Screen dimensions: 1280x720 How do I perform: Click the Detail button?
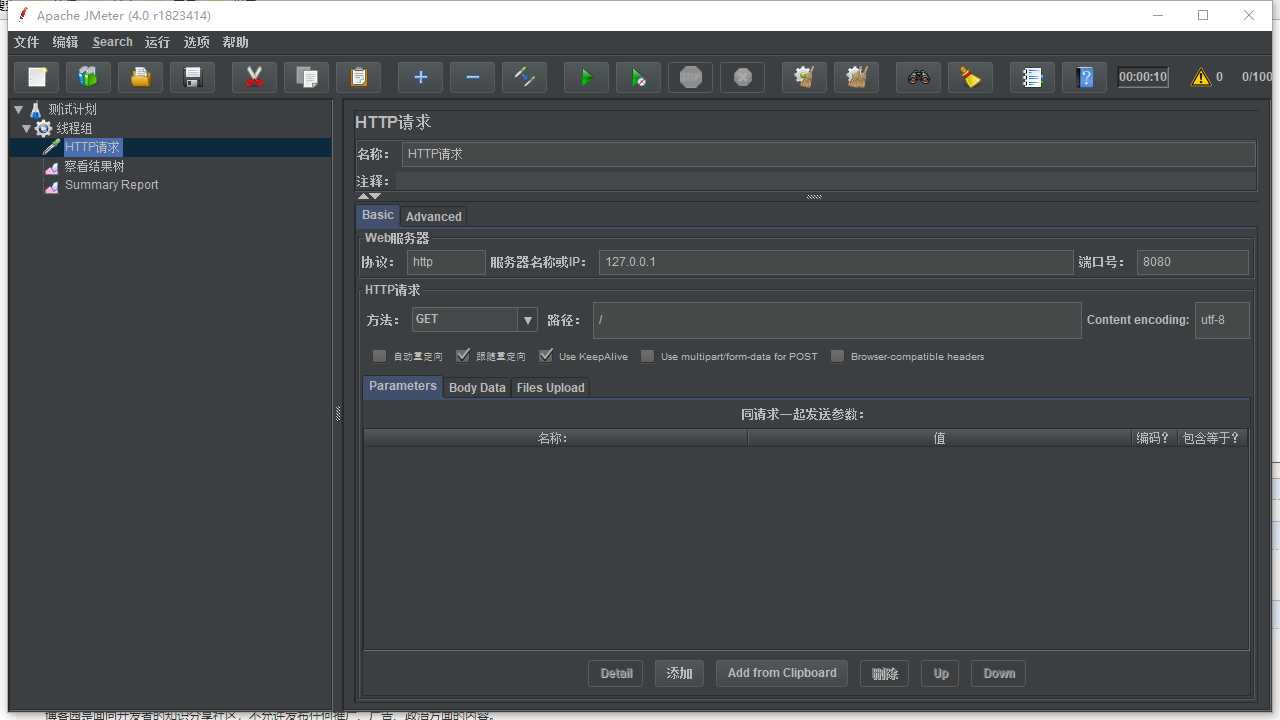click(x=616, y=673)
